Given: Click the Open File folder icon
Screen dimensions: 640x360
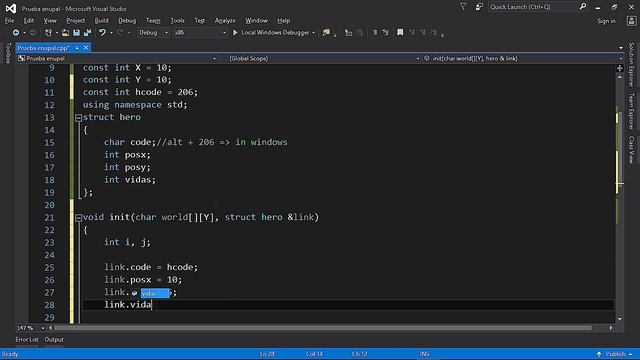Looking at the screenshot, I should (65, 33).
